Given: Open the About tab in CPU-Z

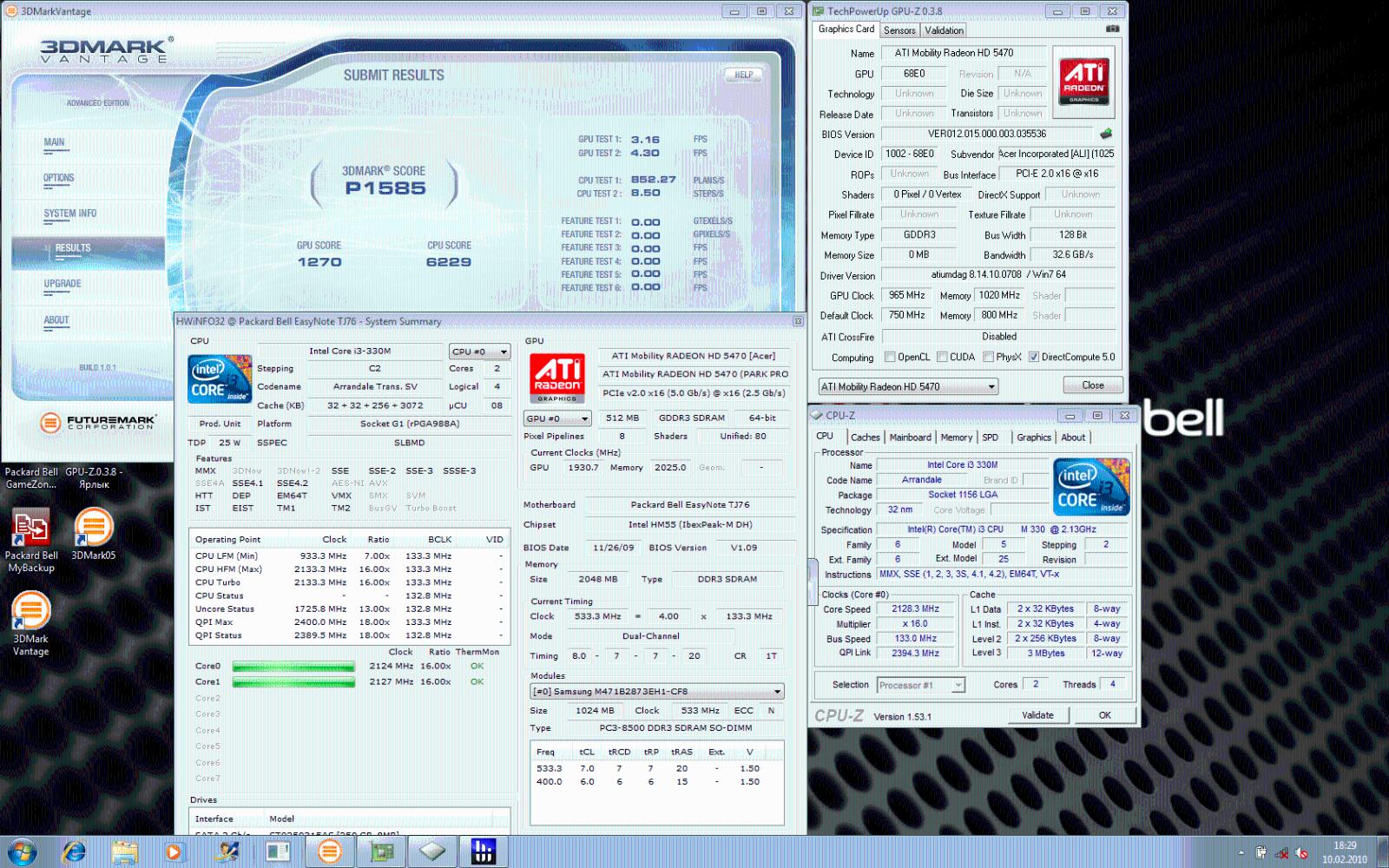Looking at the screenshot, I should click(x=1073, y=437).
